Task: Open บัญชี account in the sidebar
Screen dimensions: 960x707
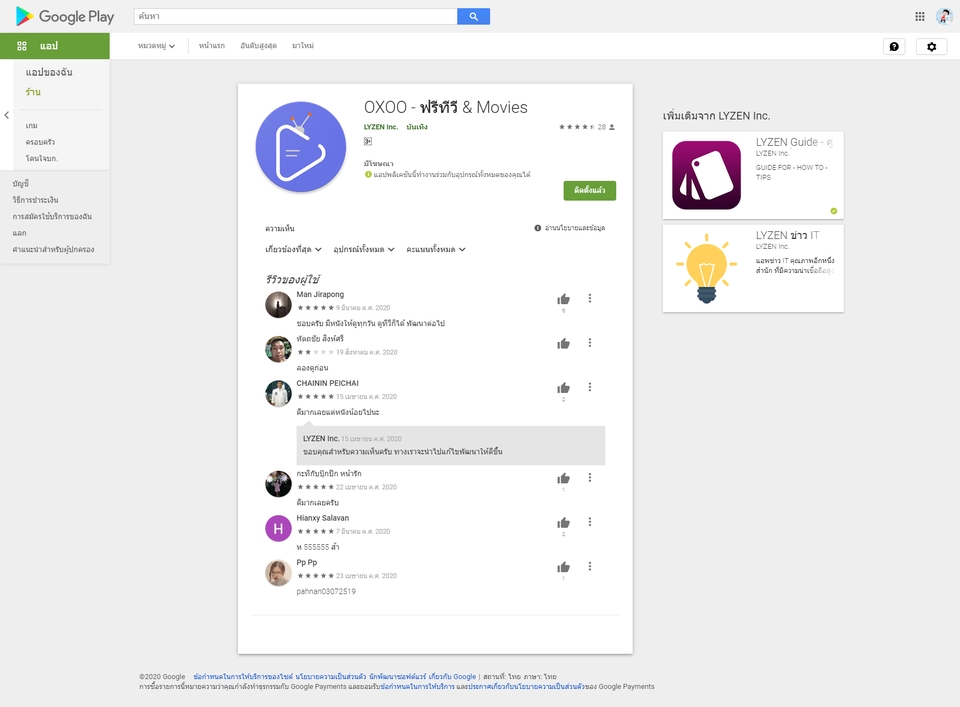Action: click(x=21, y=184)
